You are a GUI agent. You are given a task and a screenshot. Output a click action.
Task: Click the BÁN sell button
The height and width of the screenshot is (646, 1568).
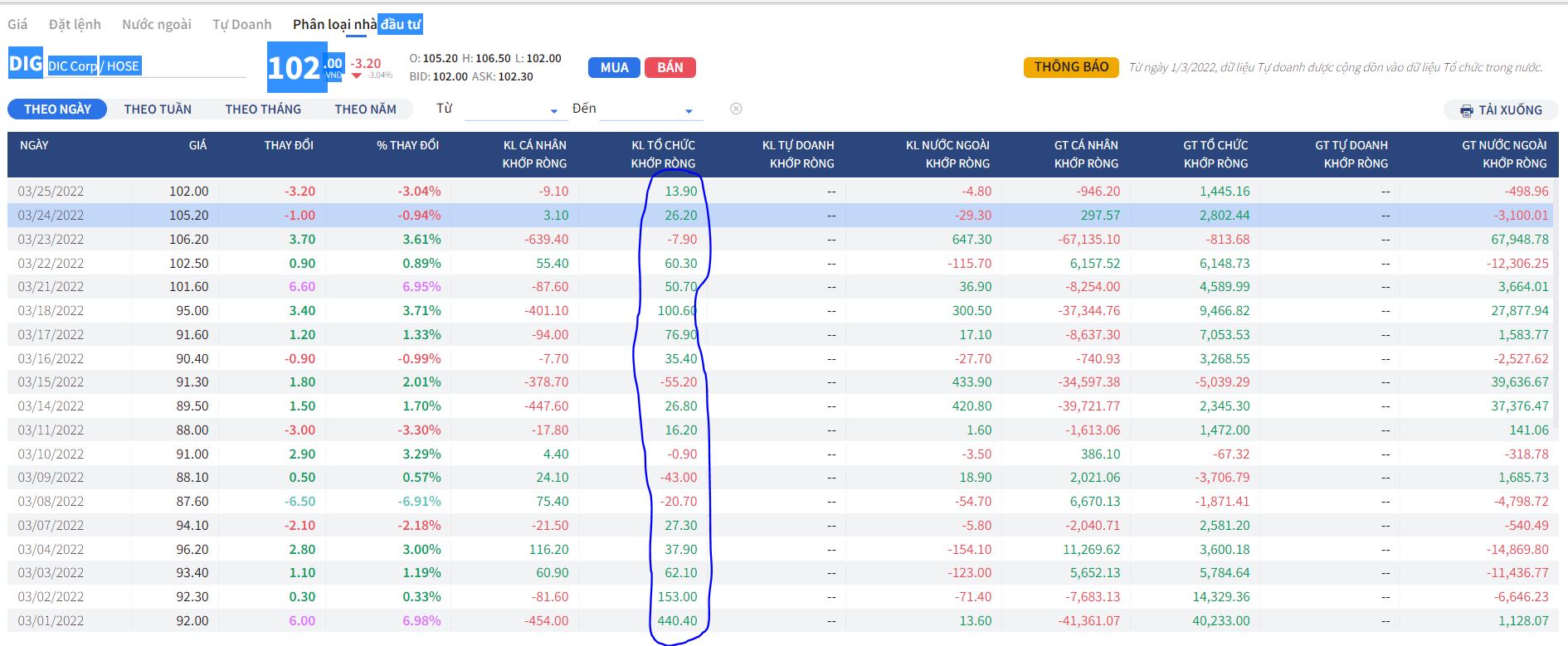(670, 67)
